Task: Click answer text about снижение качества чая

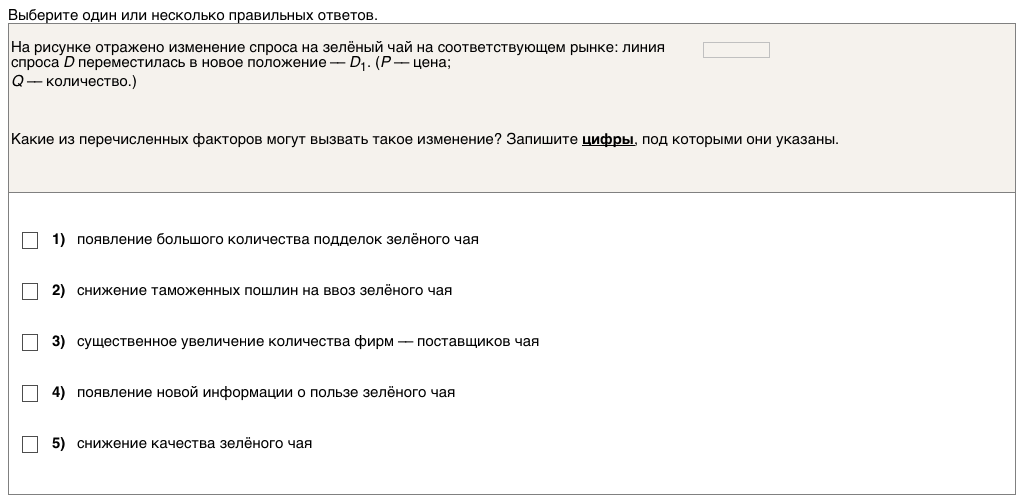Action: coord(194,444)
